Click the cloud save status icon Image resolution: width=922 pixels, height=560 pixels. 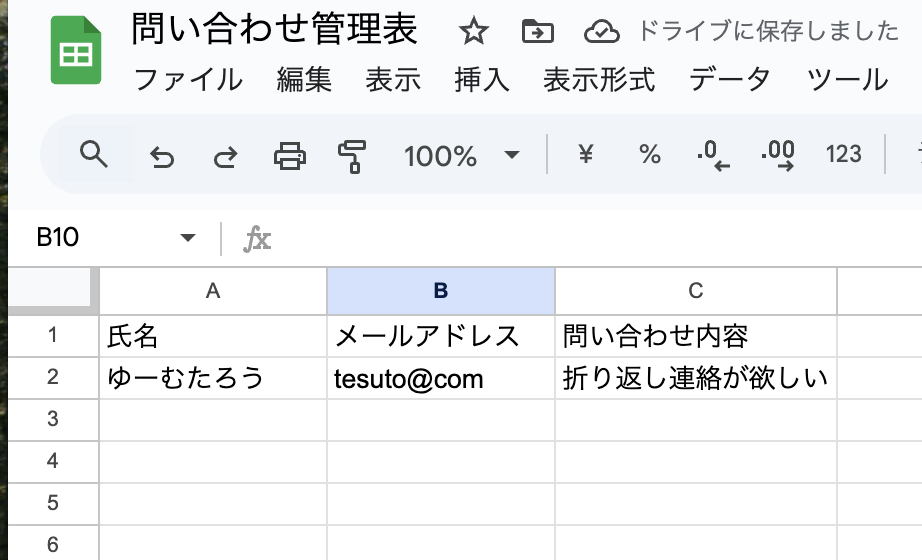(x=602, y=32)
